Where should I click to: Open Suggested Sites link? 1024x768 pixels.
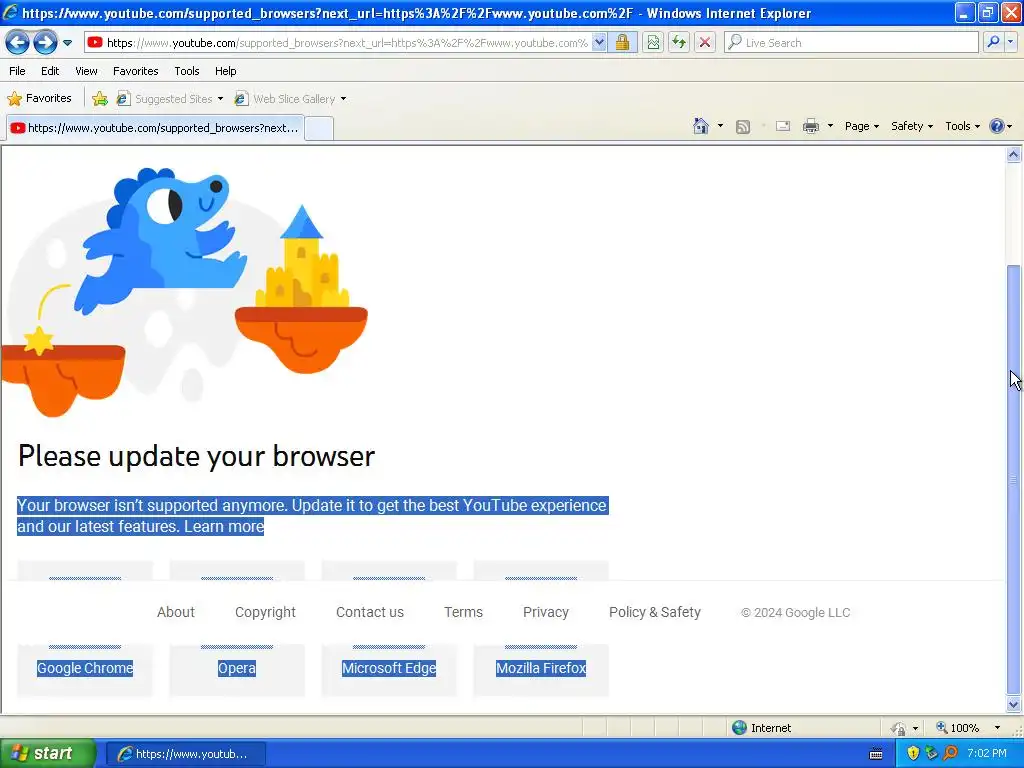(x=170, y=99)
